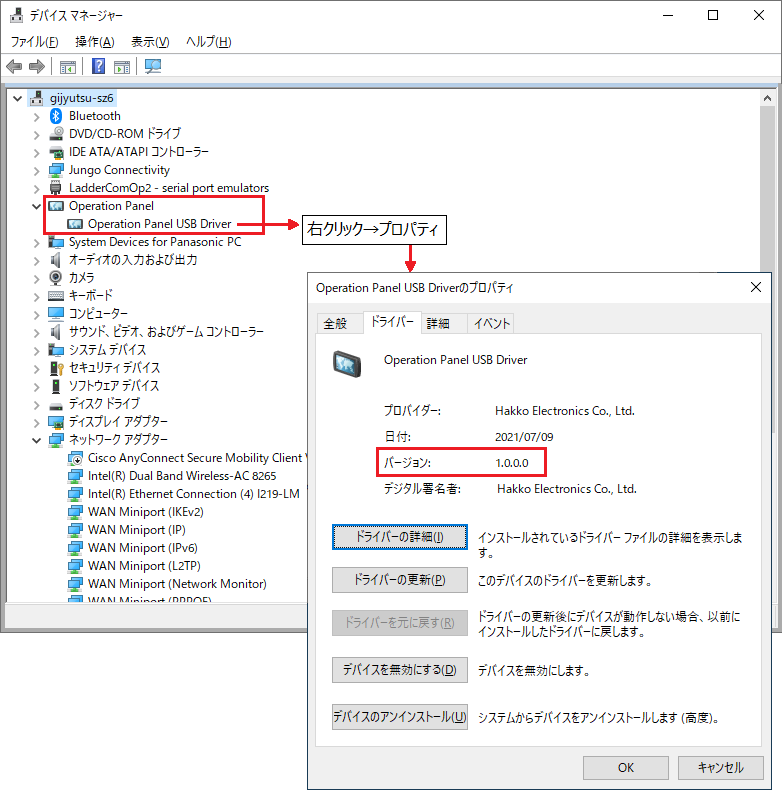Switch to the 全般 tab
This screenshot has width=782, height=791.
pos(335,323)
